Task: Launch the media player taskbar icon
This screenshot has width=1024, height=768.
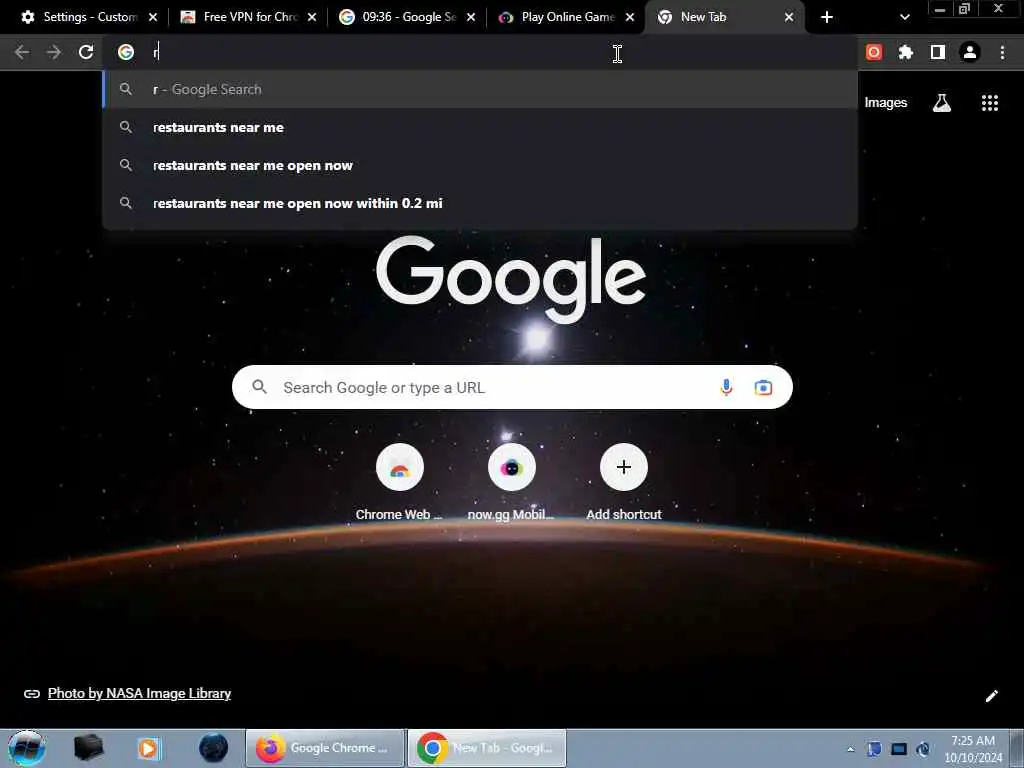Action: pos(149,748)
